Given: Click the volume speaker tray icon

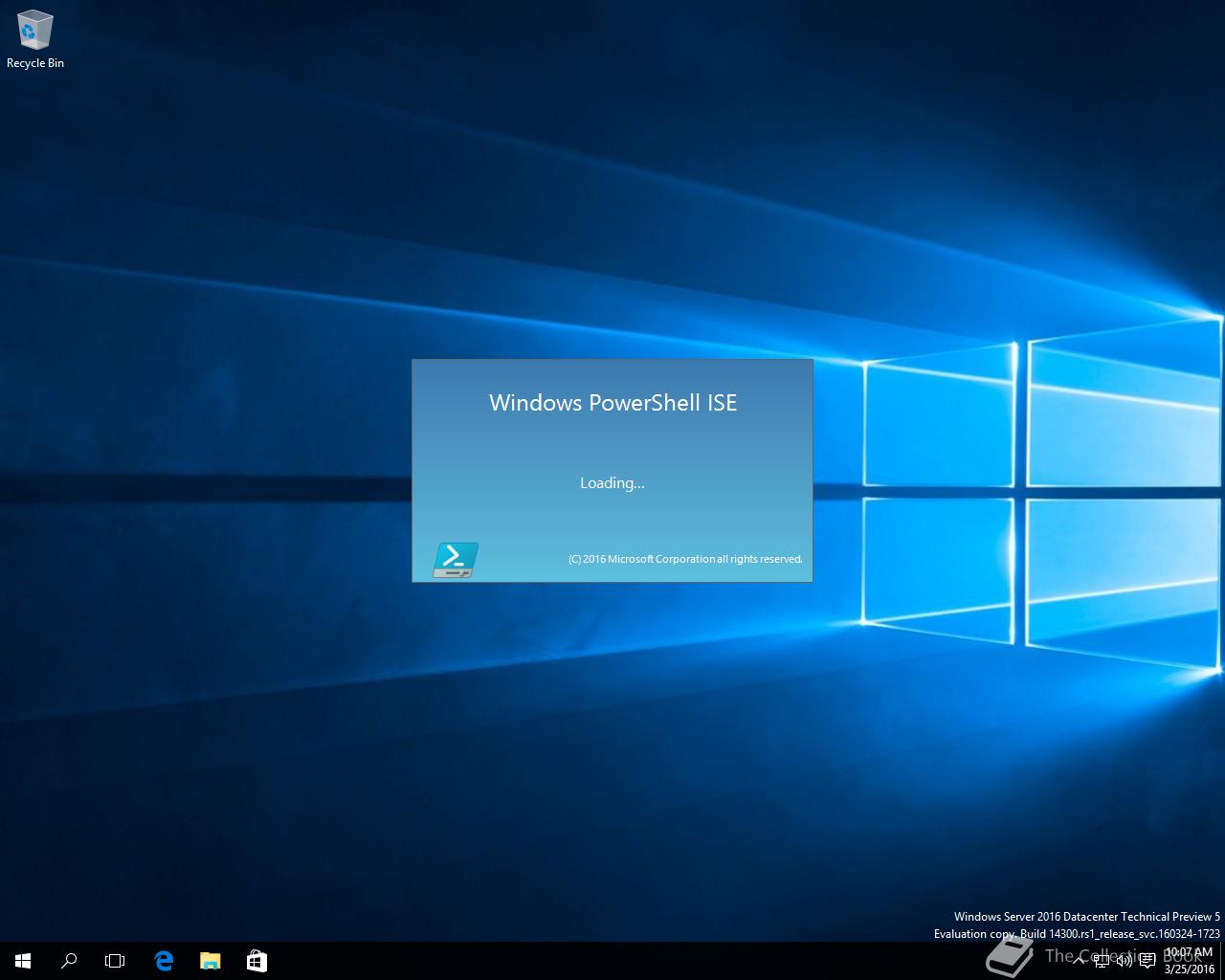Looking at the screenshot, I should pos(1125,961).
